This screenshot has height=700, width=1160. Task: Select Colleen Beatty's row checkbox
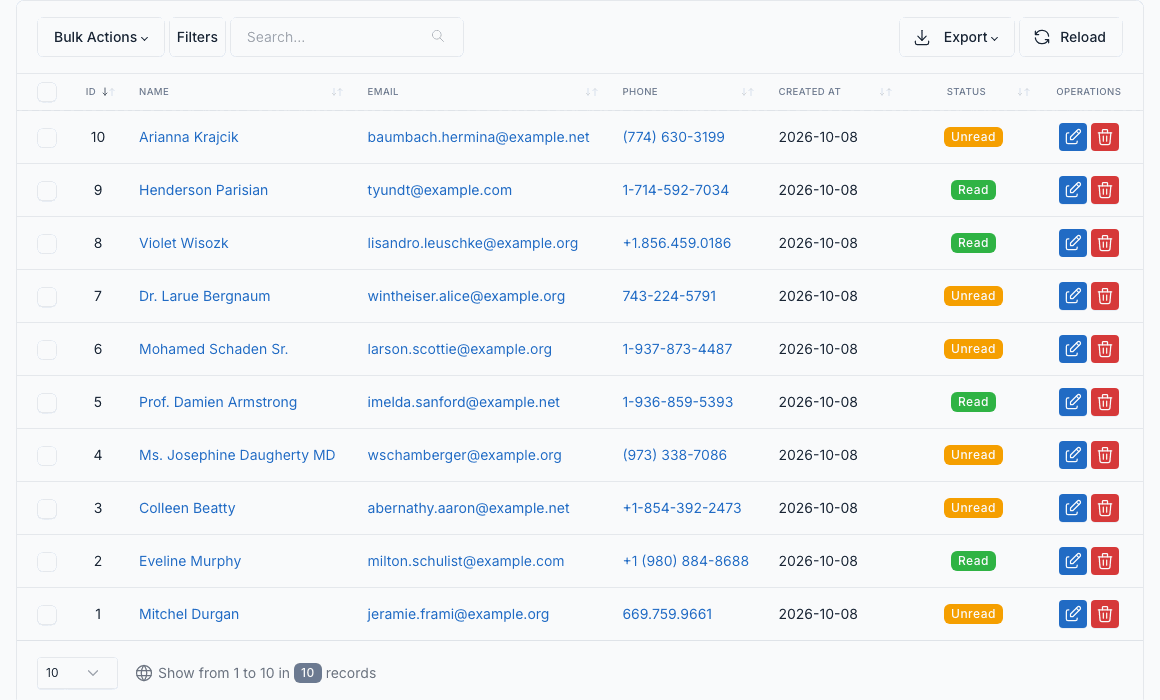coord(47,508)
